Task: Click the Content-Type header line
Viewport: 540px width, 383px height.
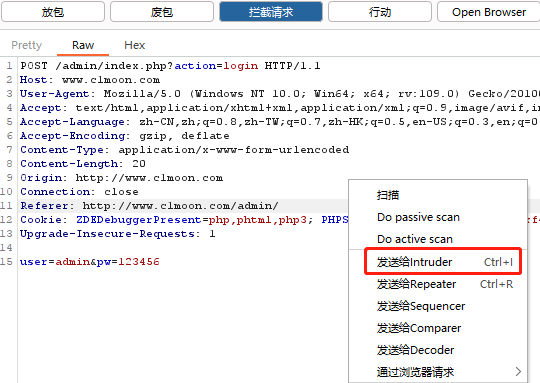Action: click(185, 149)
